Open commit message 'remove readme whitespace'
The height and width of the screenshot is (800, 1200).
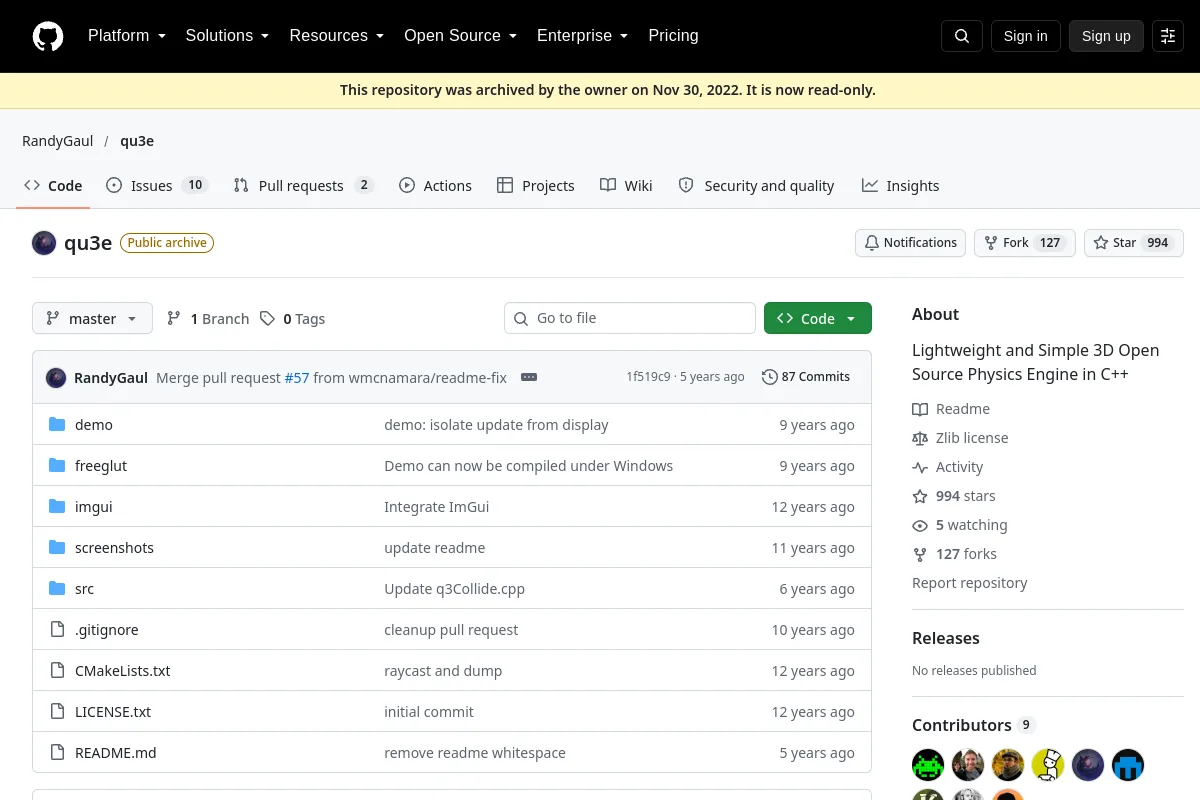[475, 753]
